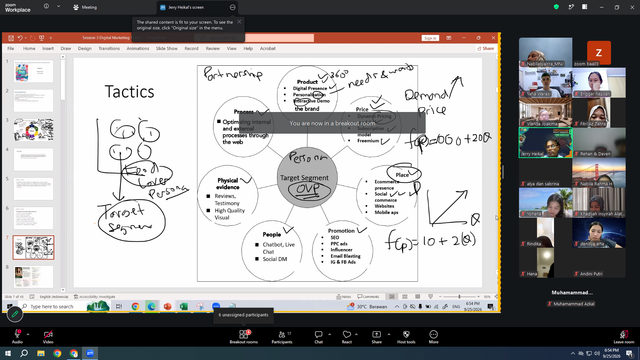The height and width of the screenshot is (360, 640).
Task: Click Accessibility: Investigate in status bar
Action: click(95, 297)
